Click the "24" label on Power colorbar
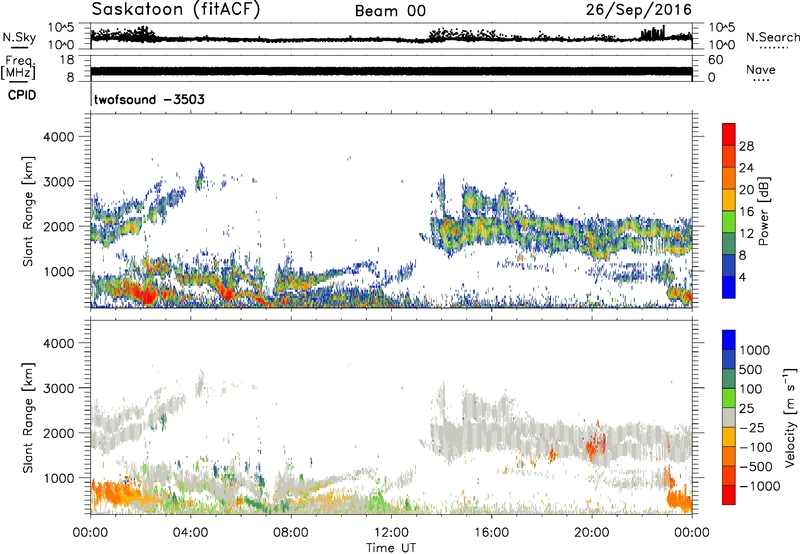This screenshot has width=800, height=554. pos(746,168)
